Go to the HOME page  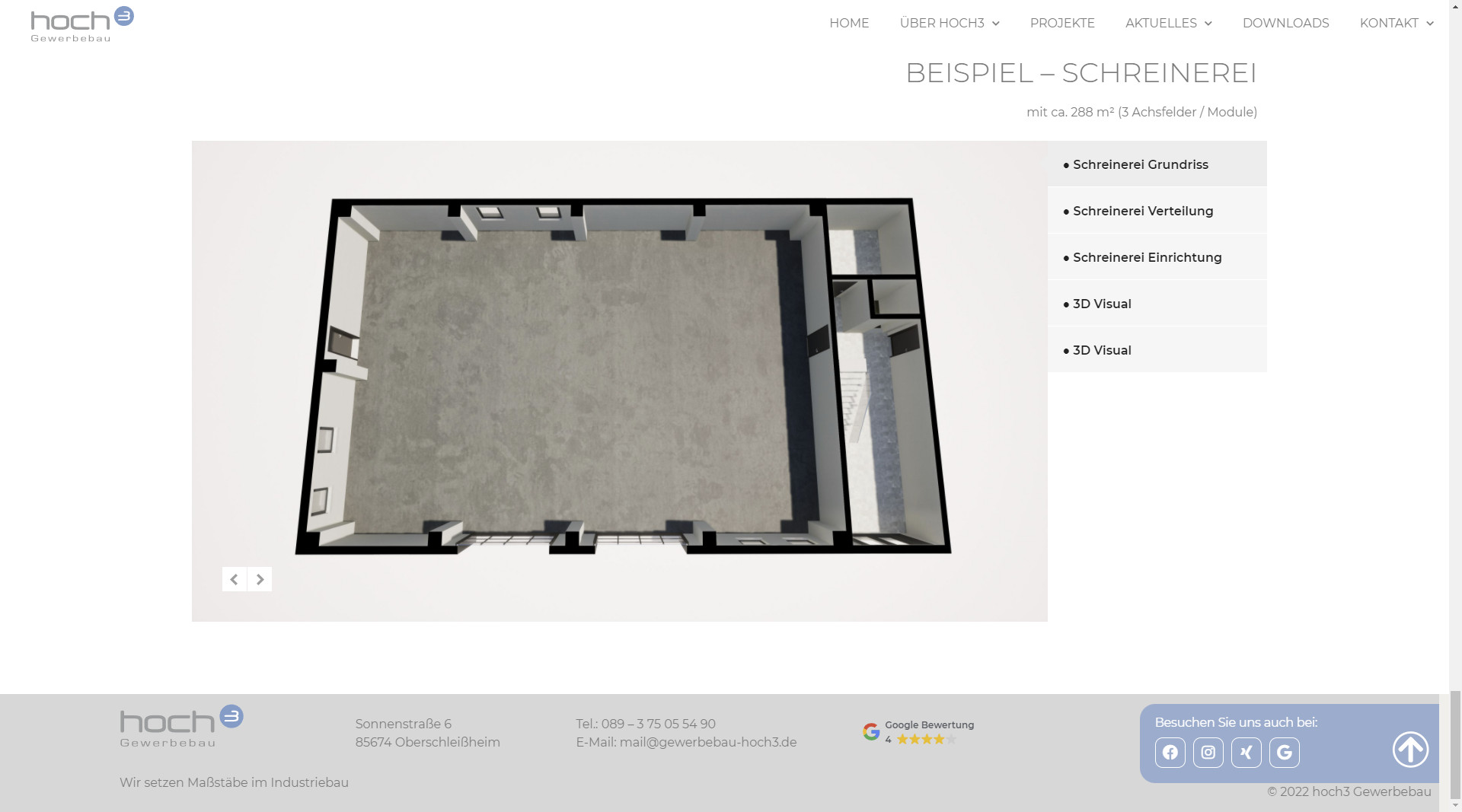[848, 23]
